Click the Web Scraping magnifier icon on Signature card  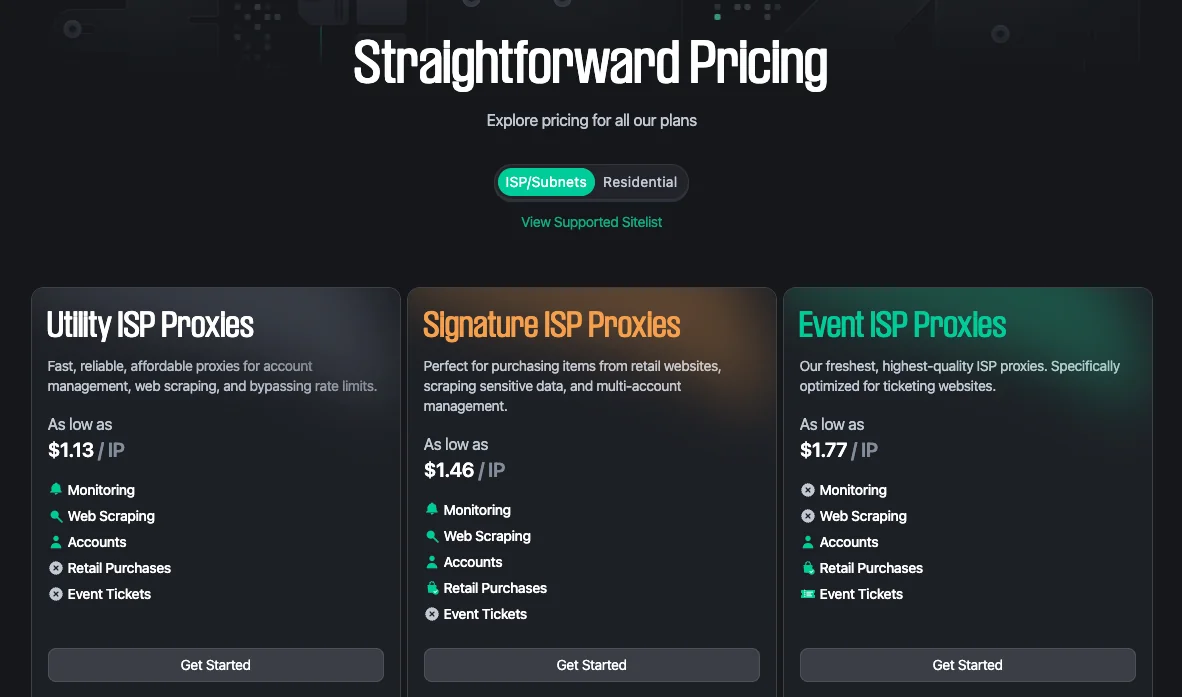click(432, 536)
